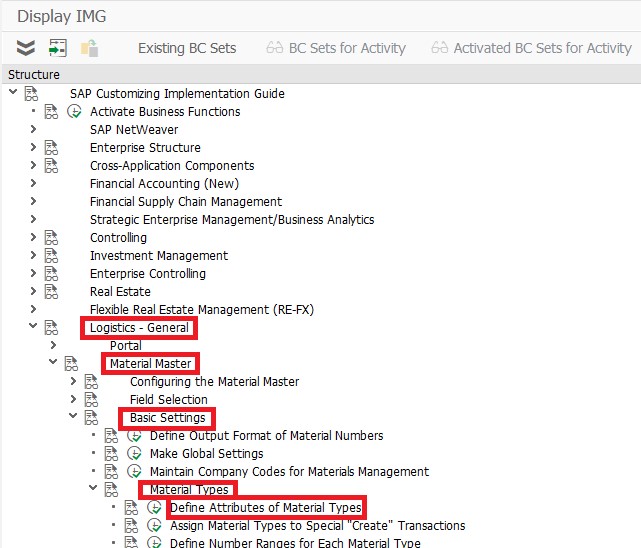Expand Financial Supply Chain Management node
Image resolution: width=641 pixels, height=548 pixels.
[x=33, y=201]
